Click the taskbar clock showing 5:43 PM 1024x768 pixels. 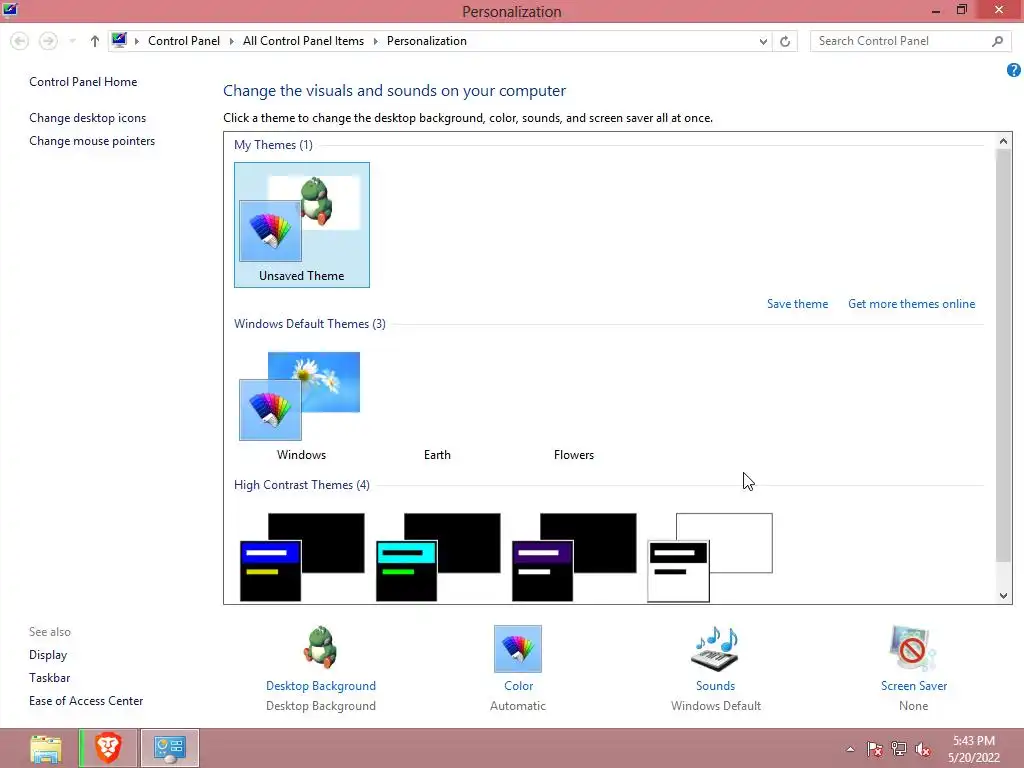[974, 748]
